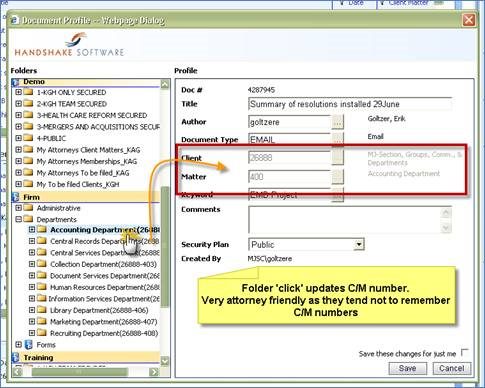Click into the Document Type field
This screenshot has height=388, width=485.
[x=290, y=139]
